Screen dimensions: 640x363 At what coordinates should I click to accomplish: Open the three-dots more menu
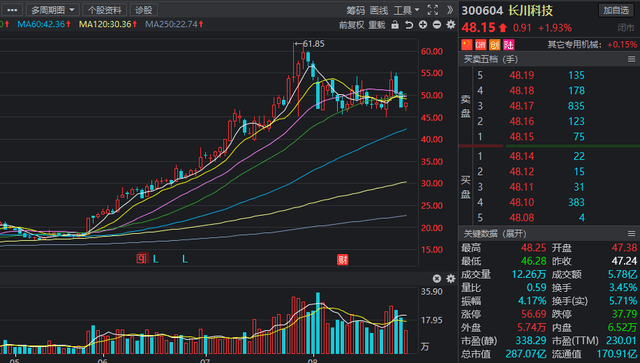tap(12, 10)
